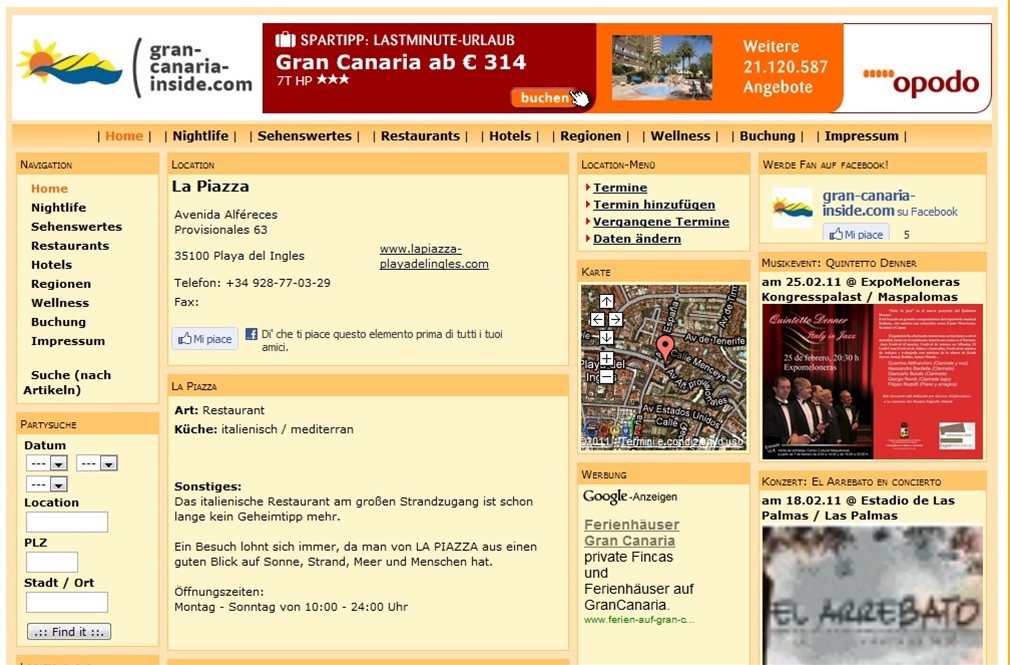This screenshot has width=1010, height=665.
Task: Open the second Datum dropdown in the top row
Action: tap(97, 463)
